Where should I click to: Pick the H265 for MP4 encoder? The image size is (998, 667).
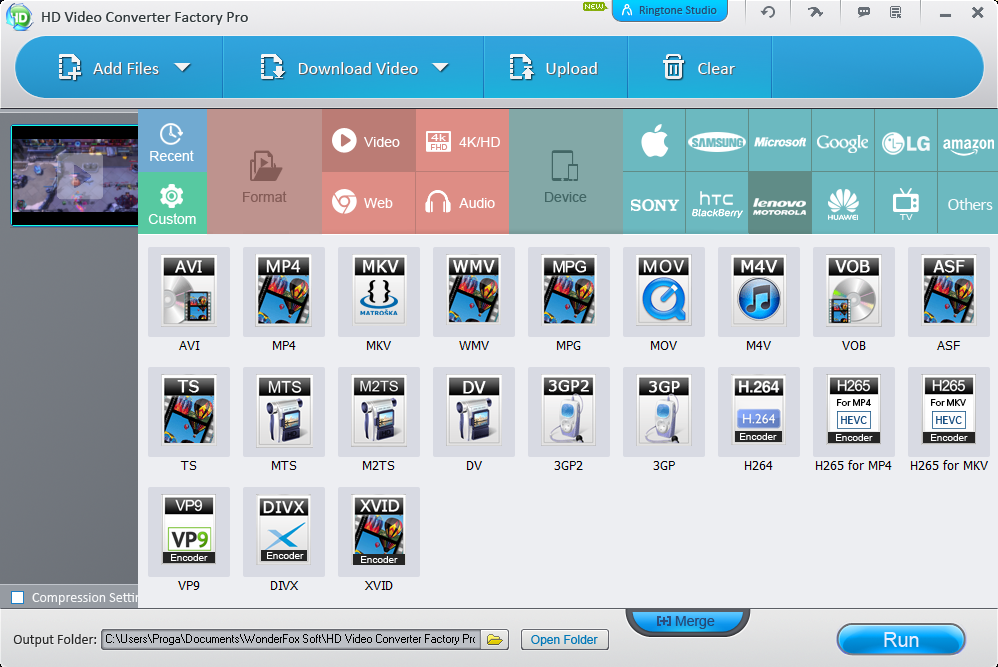point(853,411)
